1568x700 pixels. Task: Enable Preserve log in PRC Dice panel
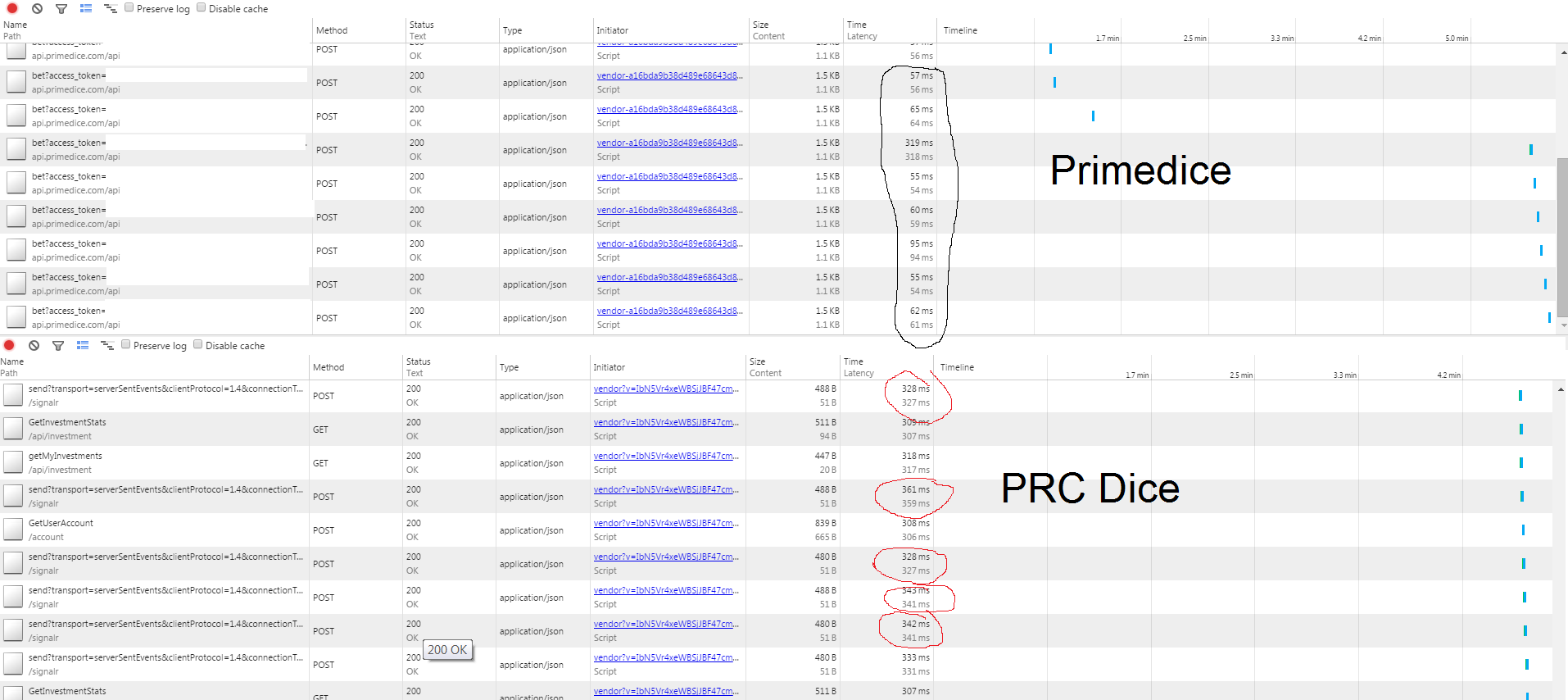click(125, 344)
